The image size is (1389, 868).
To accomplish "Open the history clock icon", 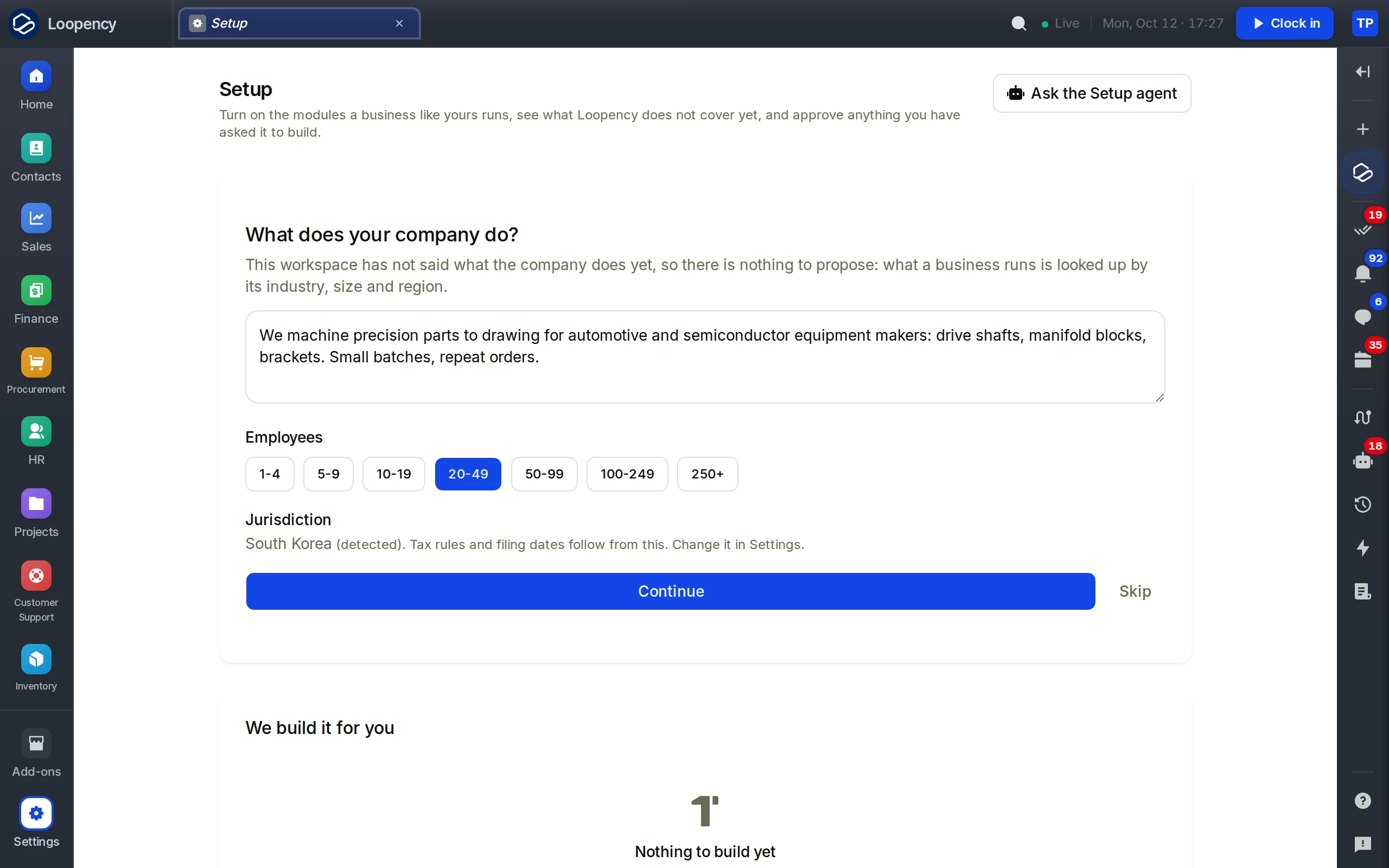I will (1362, 504).
